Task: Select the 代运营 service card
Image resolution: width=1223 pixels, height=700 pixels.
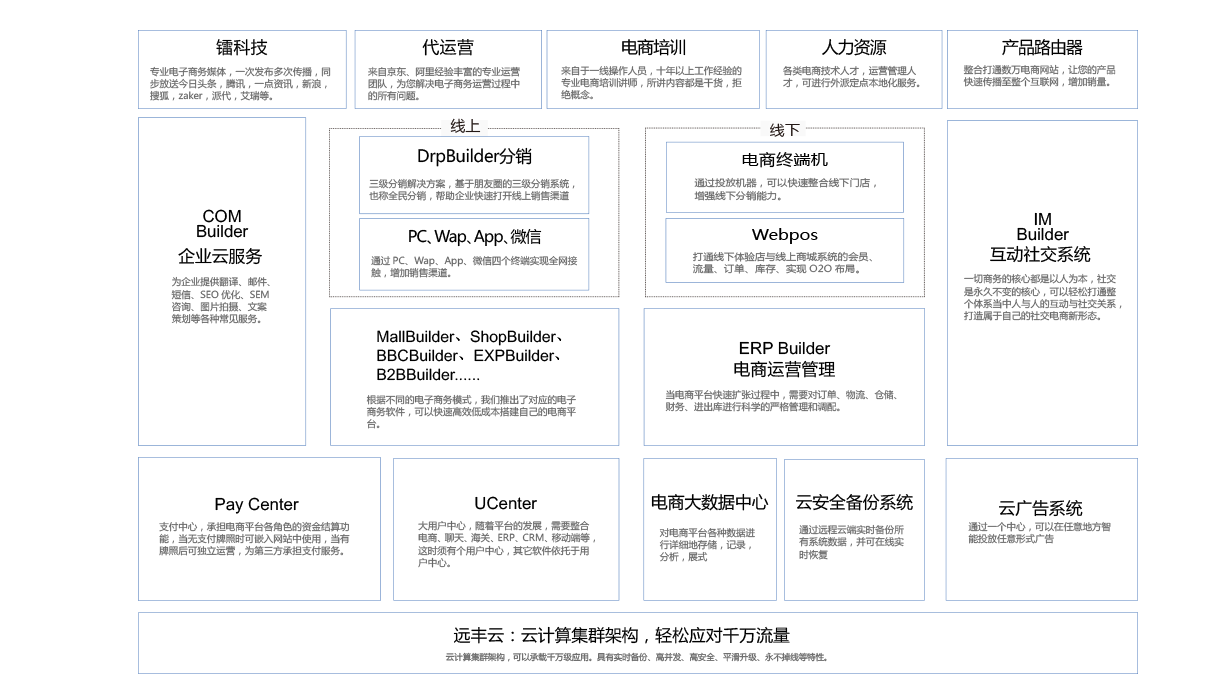Action: [x=448, y=69]
